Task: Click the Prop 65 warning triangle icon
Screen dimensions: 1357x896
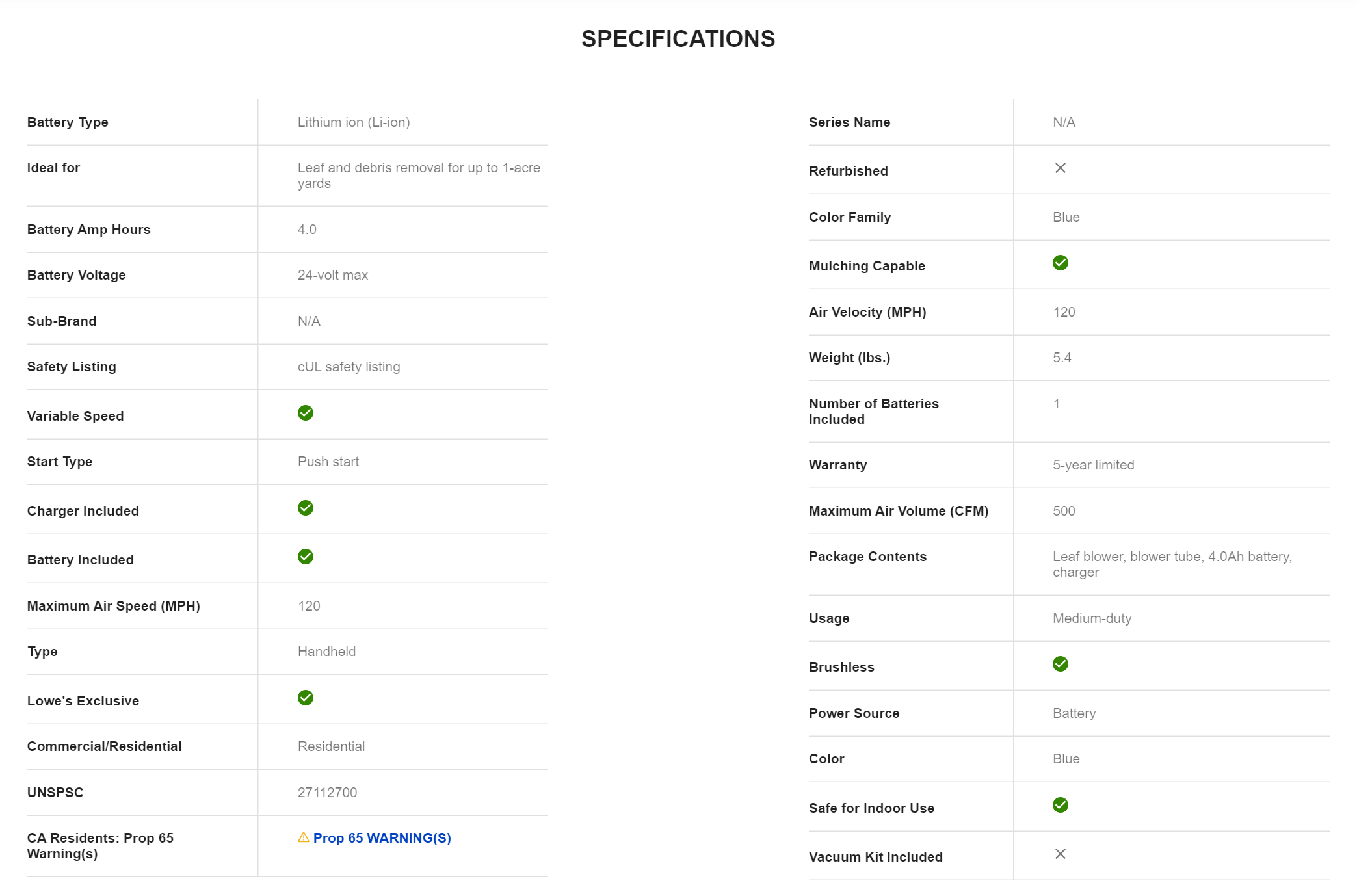Action: pyautogui.click(x=304, y=837)
